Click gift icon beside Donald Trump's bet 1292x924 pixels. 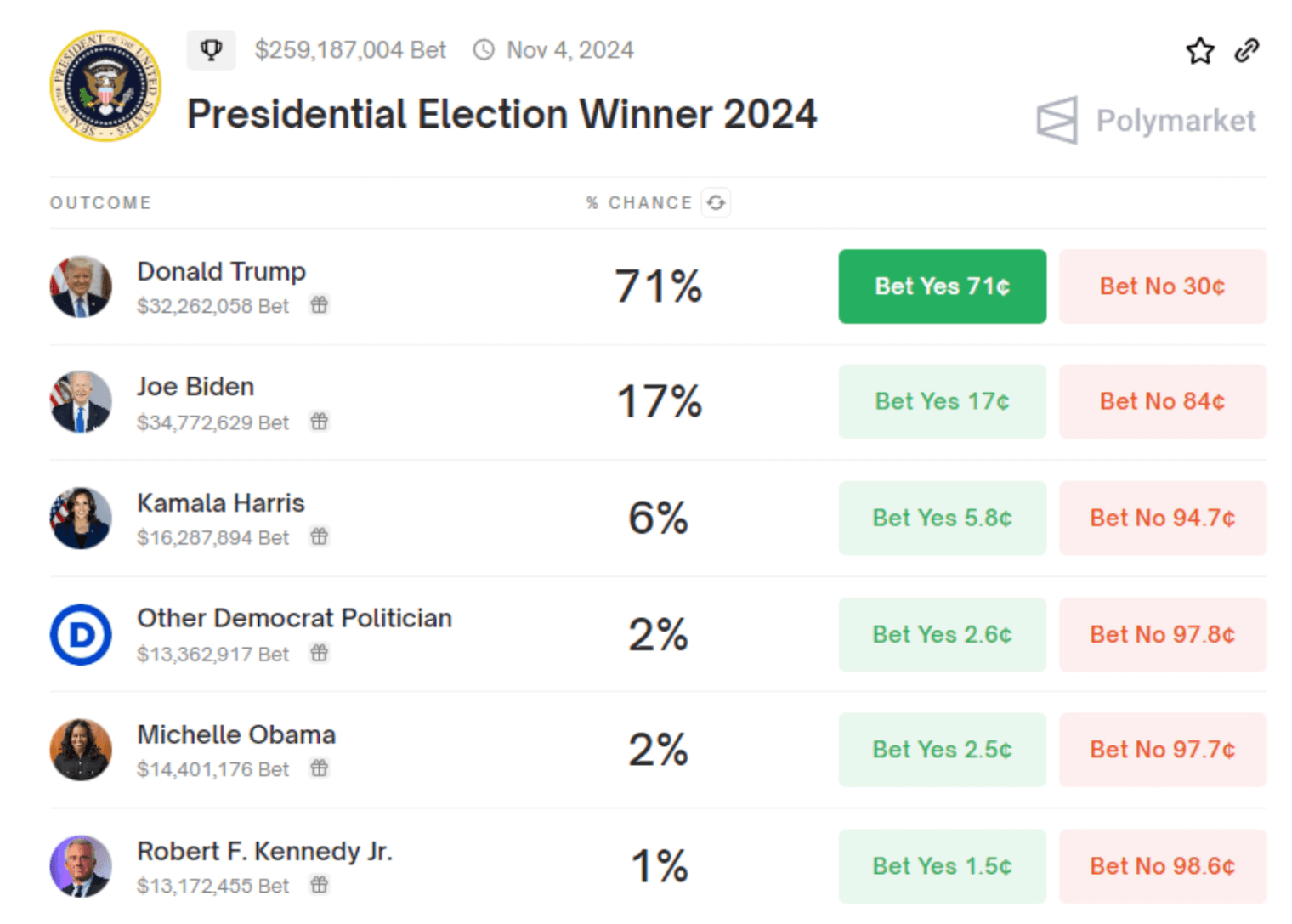pos(320,305)
